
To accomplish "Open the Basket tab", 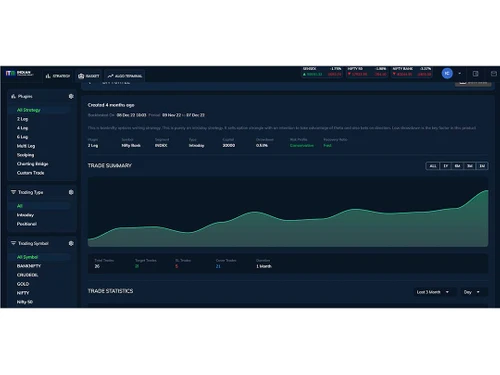I will coord(89,76).
